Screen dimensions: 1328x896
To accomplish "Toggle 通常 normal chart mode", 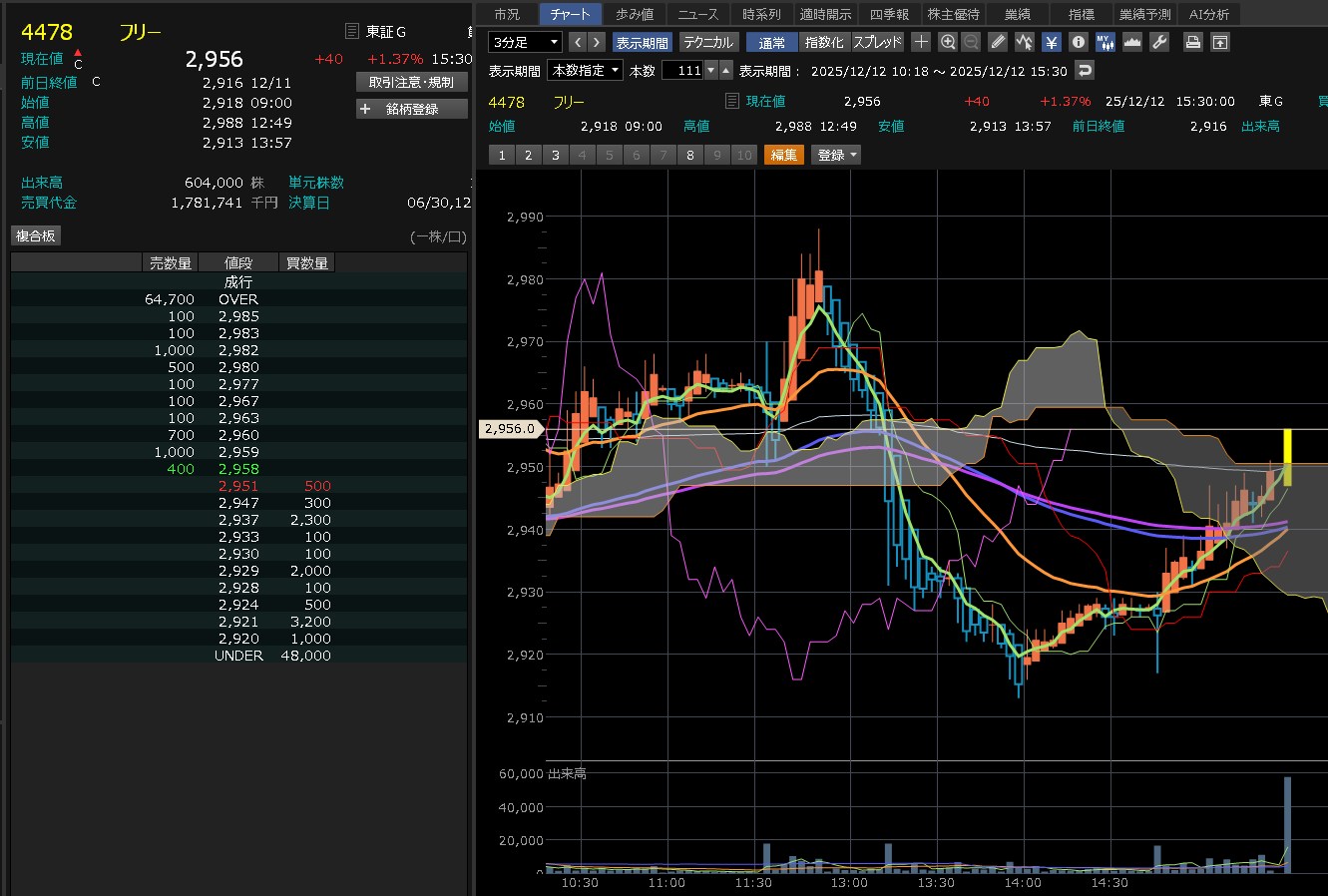I will [771, 42].
